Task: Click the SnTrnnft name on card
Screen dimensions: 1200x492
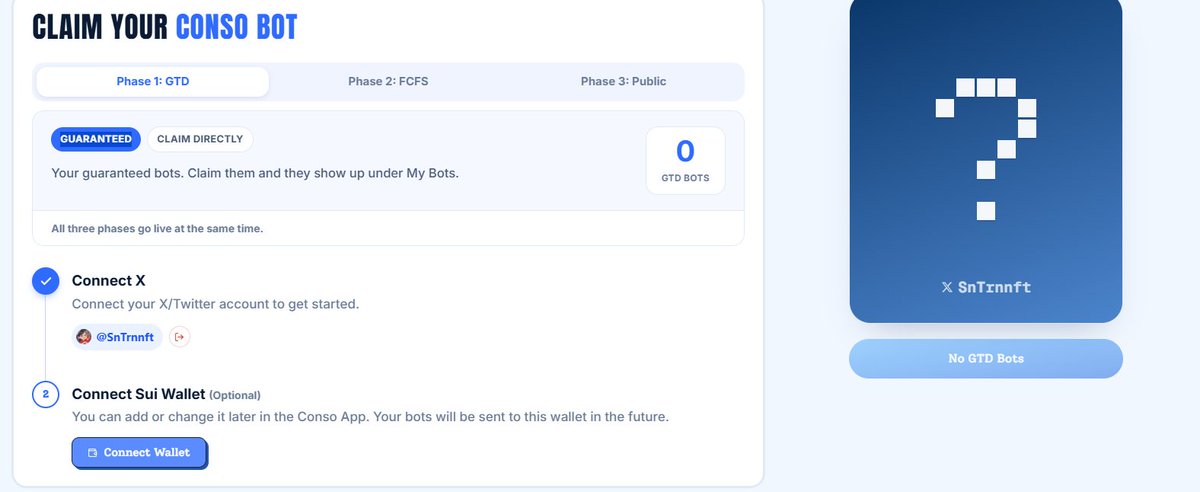Action: click(994, 287)
